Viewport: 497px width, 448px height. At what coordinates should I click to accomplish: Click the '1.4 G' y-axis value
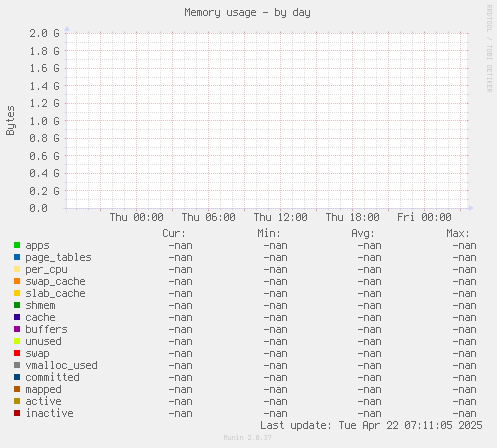[x=44, y=86]
